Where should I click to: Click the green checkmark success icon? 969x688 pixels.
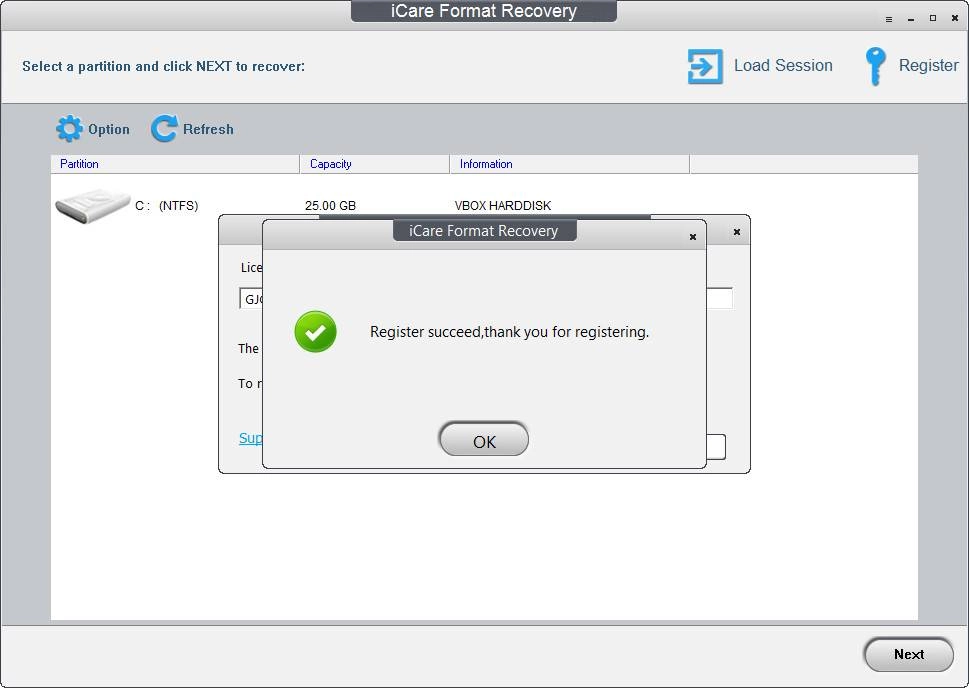(315, 332)
